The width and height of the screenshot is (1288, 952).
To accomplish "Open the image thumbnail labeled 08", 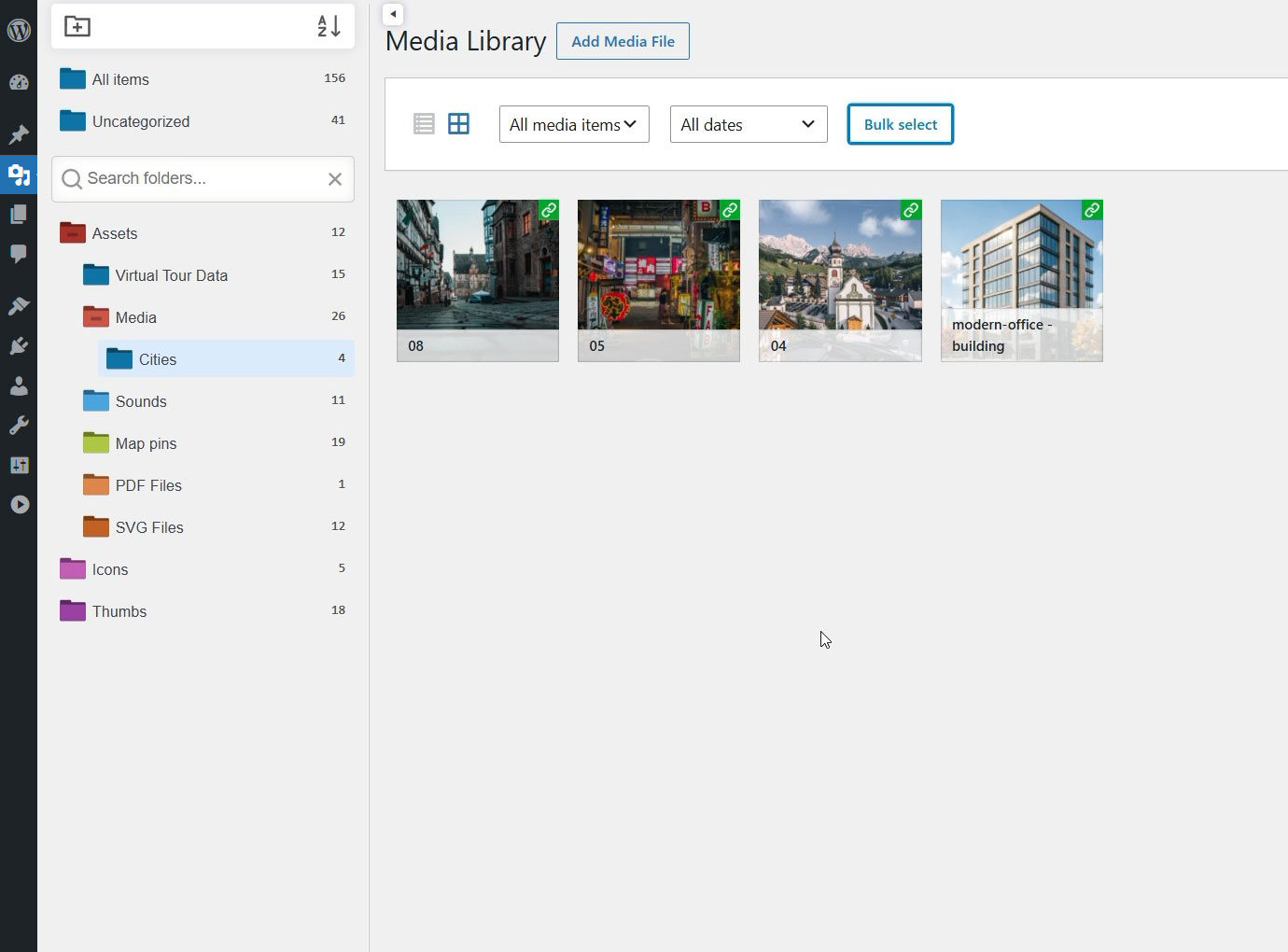I will (x=478, y=280).
